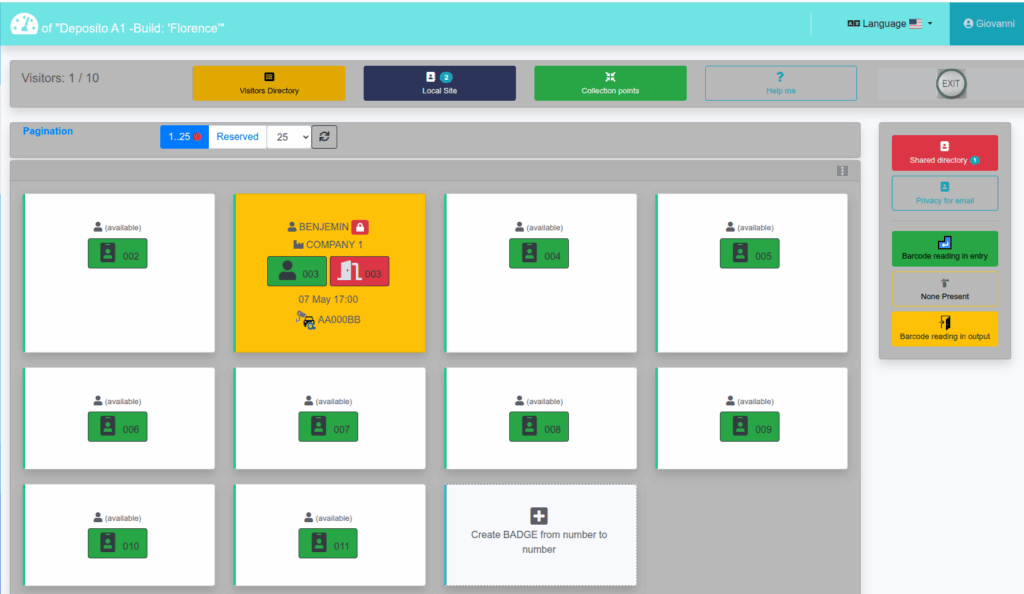The image size is (1024, 594).
Task: Open the Shared directory button
Action: (x=944, y=152)
